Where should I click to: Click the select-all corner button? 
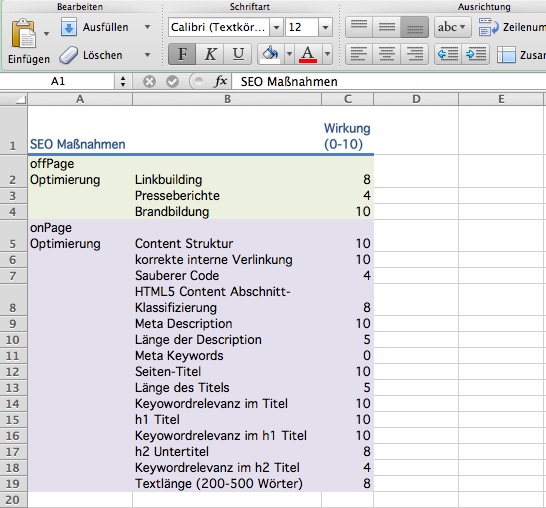click(x=14, y=99)
